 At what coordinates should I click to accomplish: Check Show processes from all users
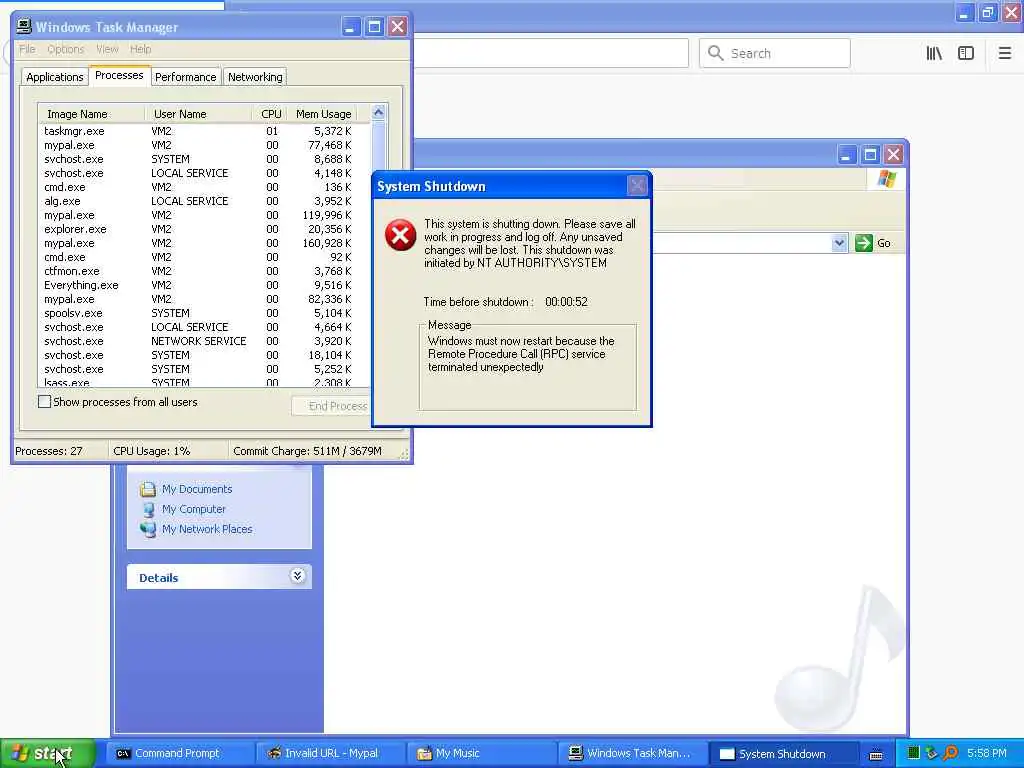pos(44,402)
